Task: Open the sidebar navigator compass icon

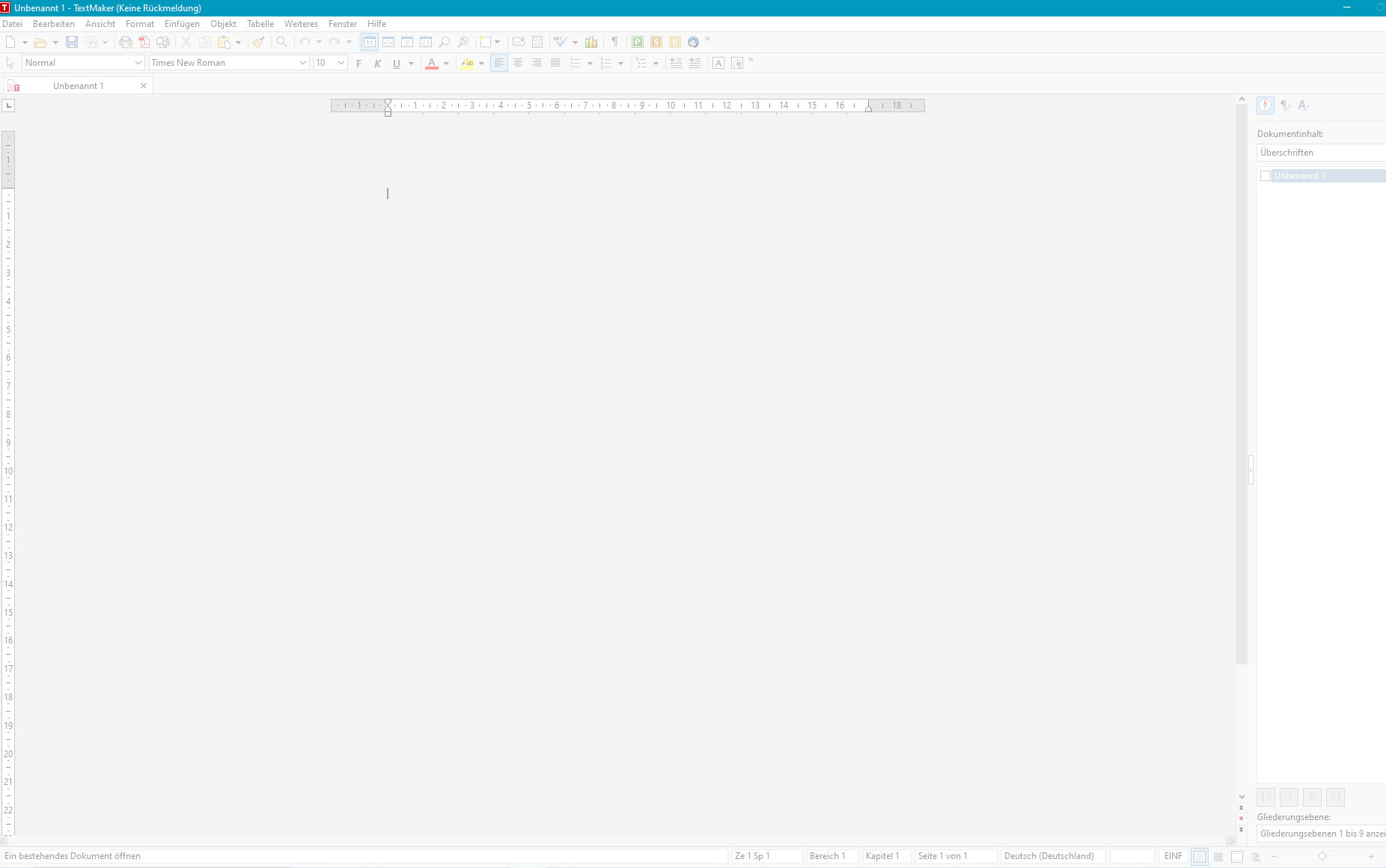Action: tap(1266, 106)
